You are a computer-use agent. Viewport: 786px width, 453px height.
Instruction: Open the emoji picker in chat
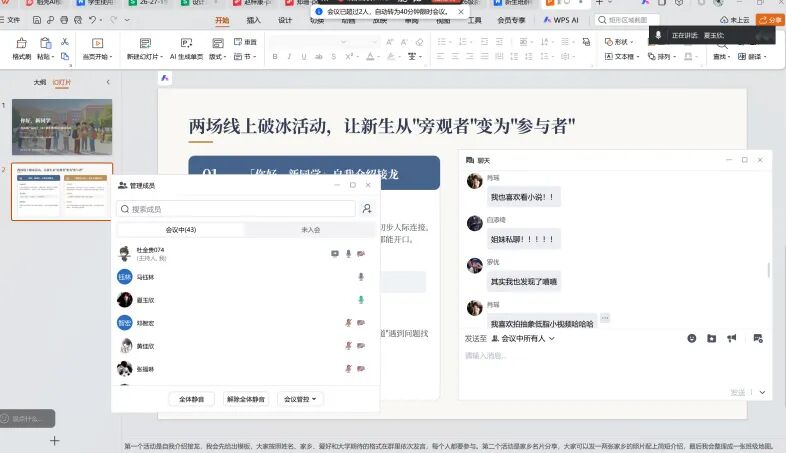[692, 338]
